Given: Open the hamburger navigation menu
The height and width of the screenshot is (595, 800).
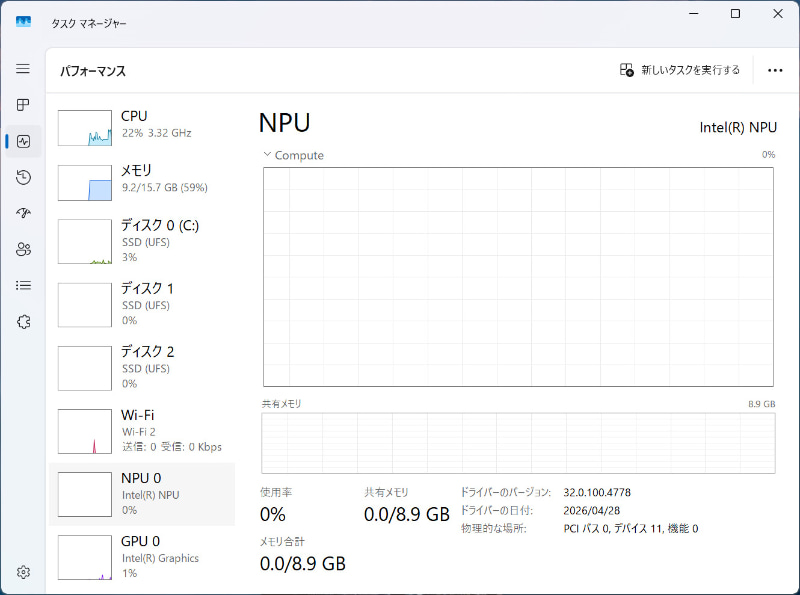Looking at the screenshot, I should [23, 68].
